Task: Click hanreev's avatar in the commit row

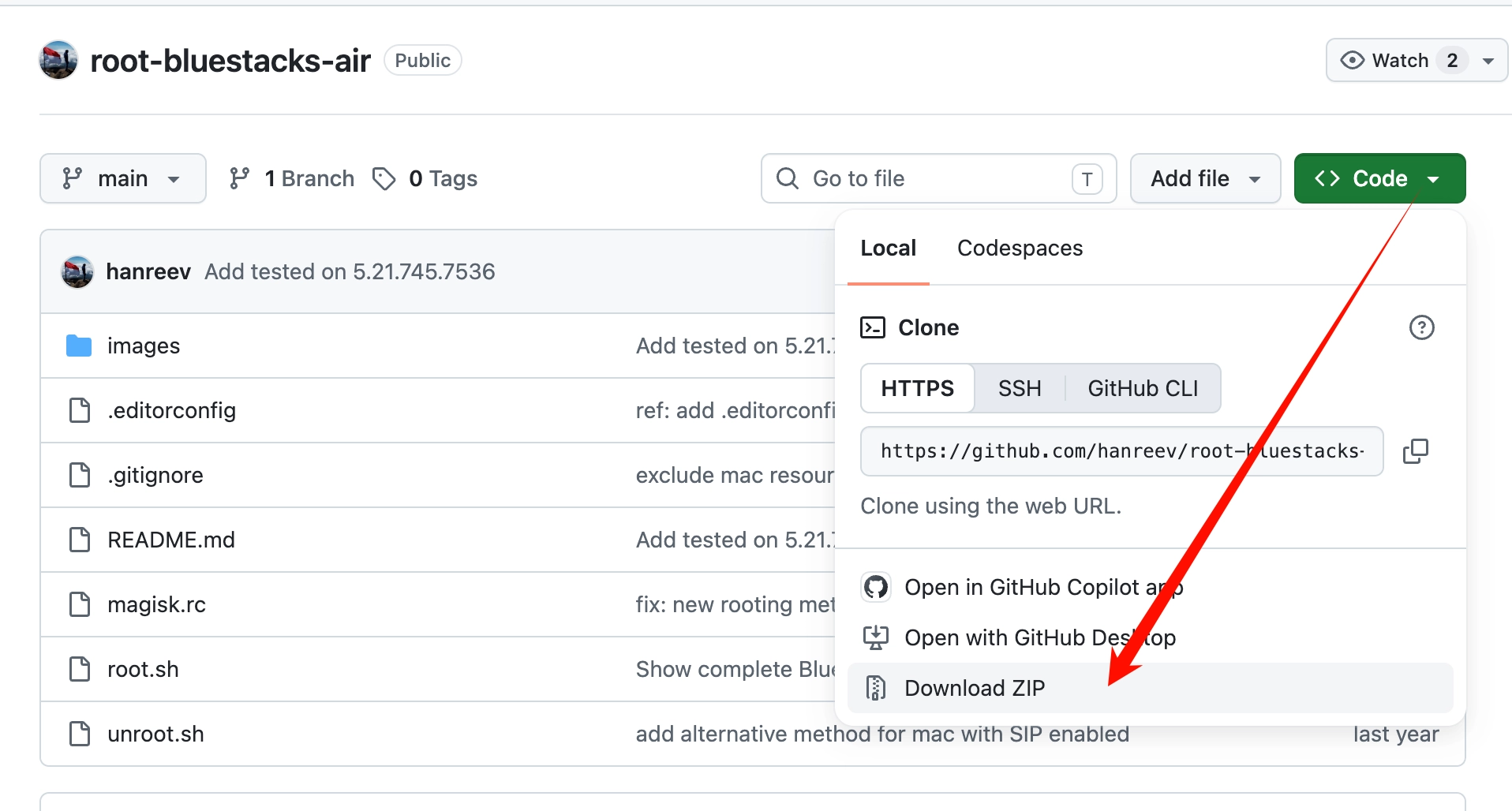Action: point(77,271)
